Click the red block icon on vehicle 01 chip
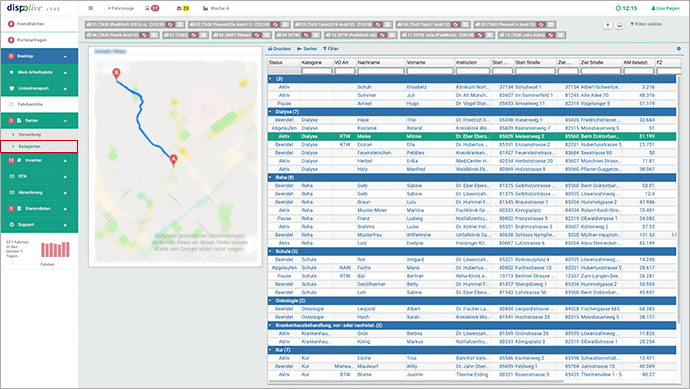This screenshot has height=389, width=690. pos(170,25)
